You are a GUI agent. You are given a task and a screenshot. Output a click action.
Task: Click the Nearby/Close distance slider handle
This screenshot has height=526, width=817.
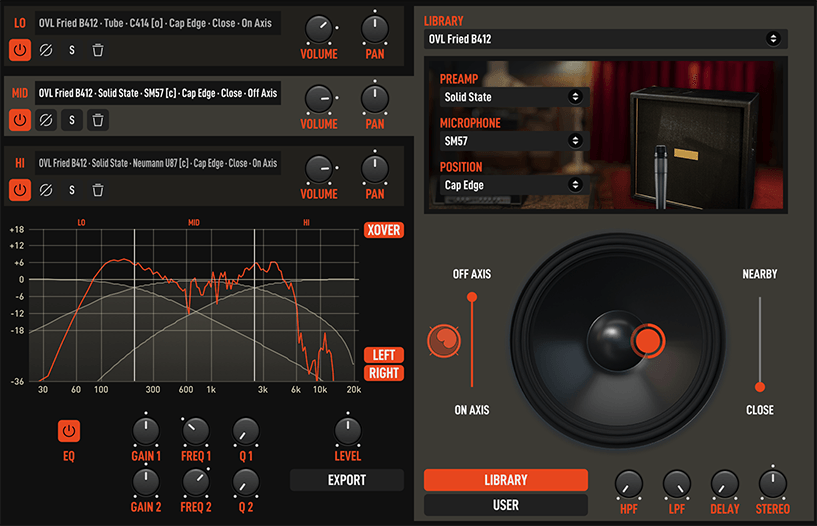760,386
